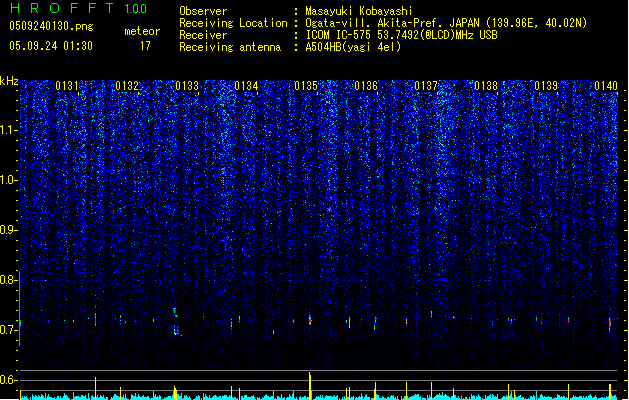The width and height of the screenshot is (629, 400).
Task: Click the 1.0 frequency axis label
Action: coord(9,180)
